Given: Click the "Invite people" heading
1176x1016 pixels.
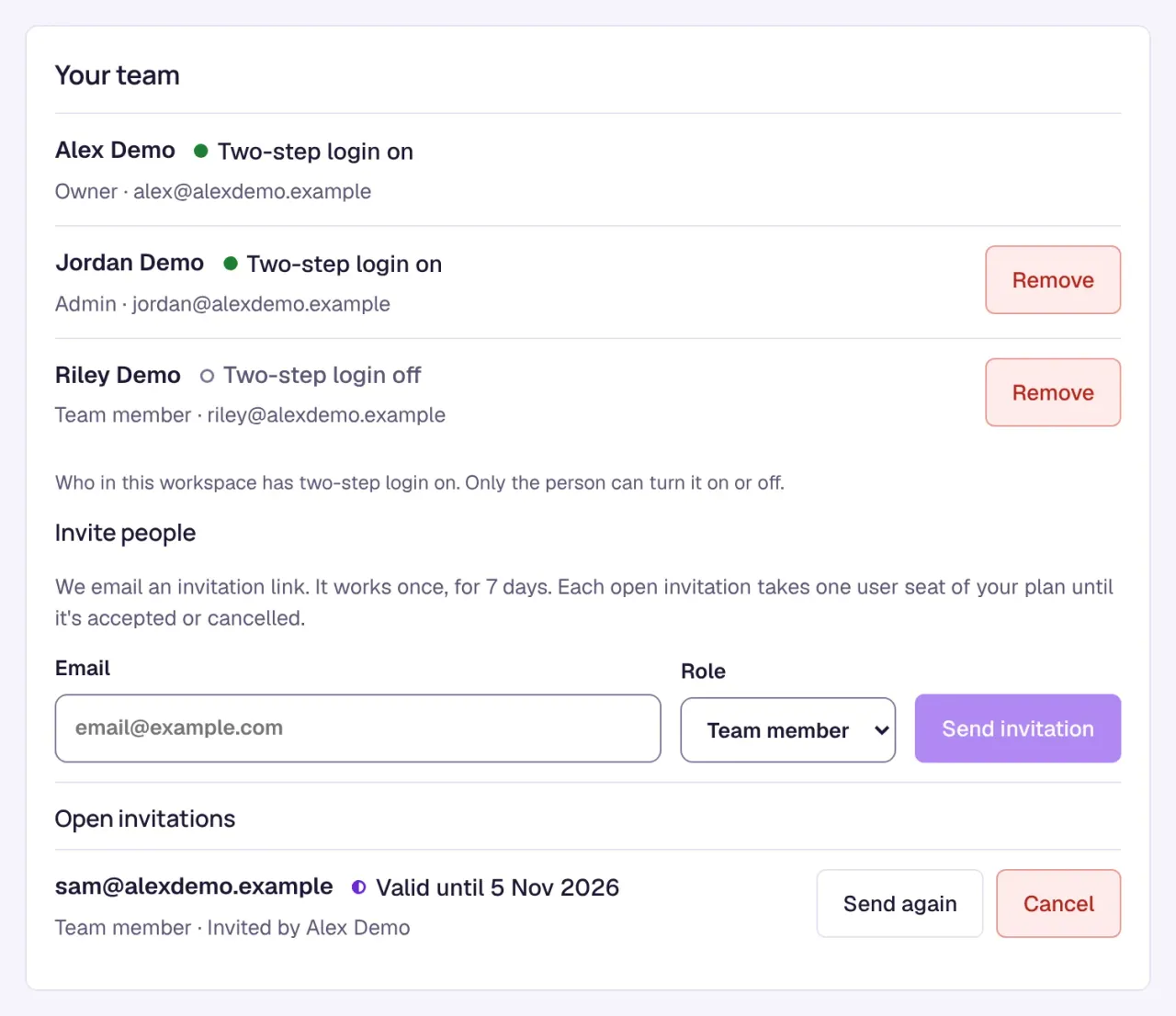Looking at the screenshot, I should pyautogui.click(x=126, y=533).
